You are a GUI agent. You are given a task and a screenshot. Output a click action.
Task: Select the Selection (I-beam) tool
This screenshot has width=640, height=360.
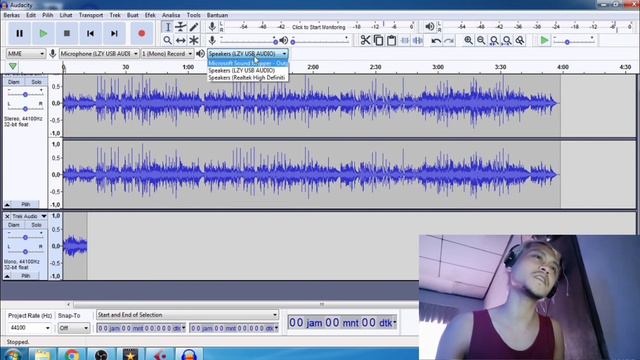167,27
